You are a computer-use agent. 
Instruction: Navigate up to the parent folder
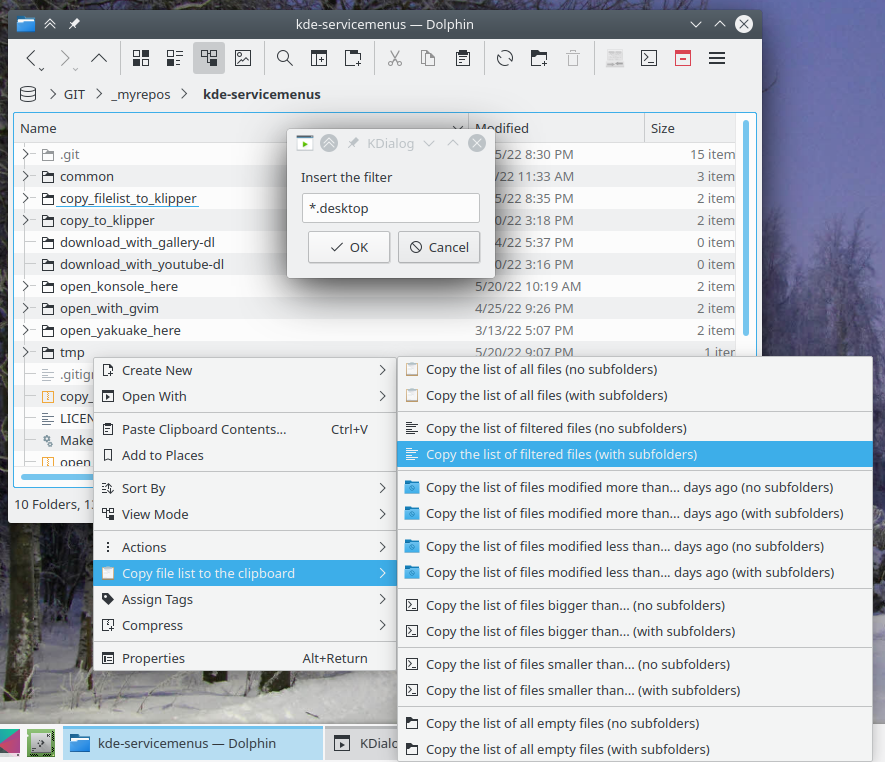[x=98, y=58]
